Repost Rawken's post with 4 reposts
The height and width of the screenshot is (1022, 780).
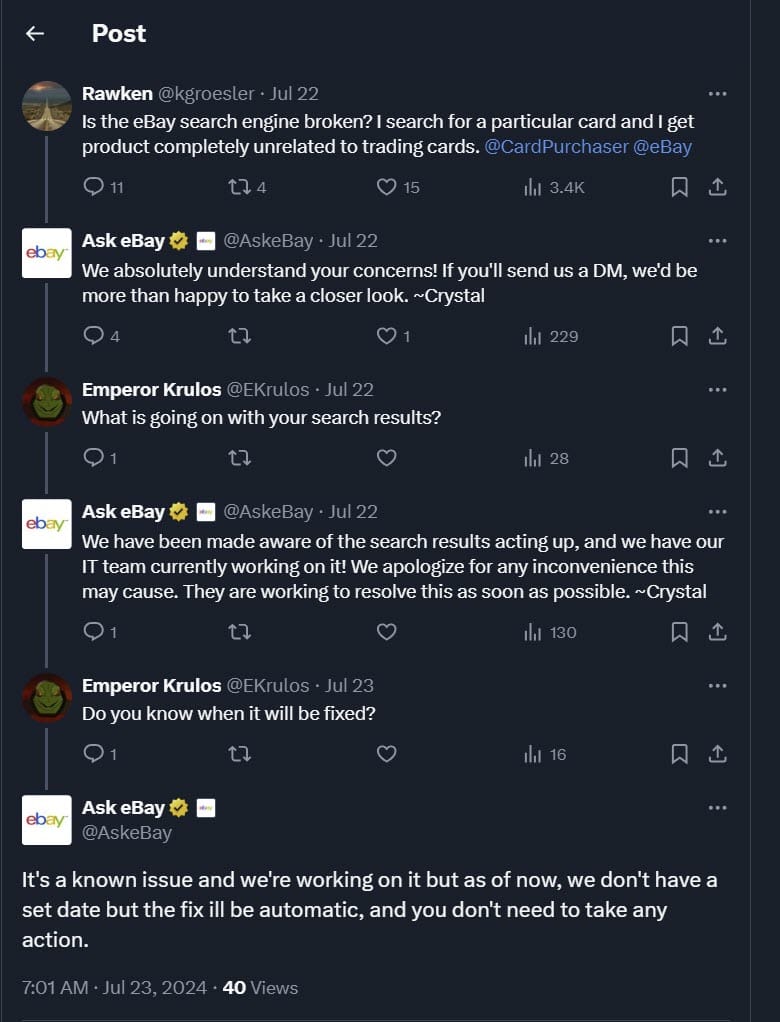pos(240,187)
